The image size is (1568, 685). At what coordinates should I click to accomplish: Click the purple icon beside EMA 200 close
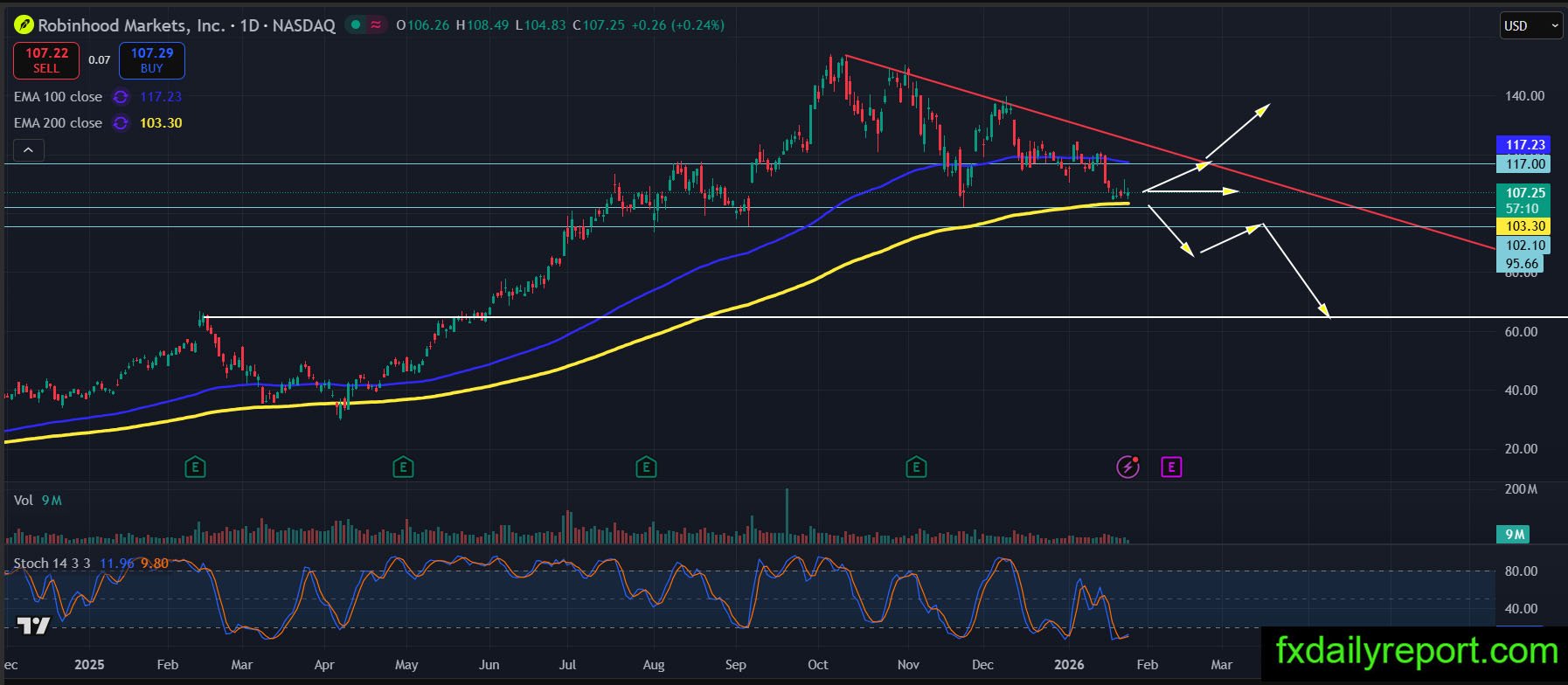121,123
